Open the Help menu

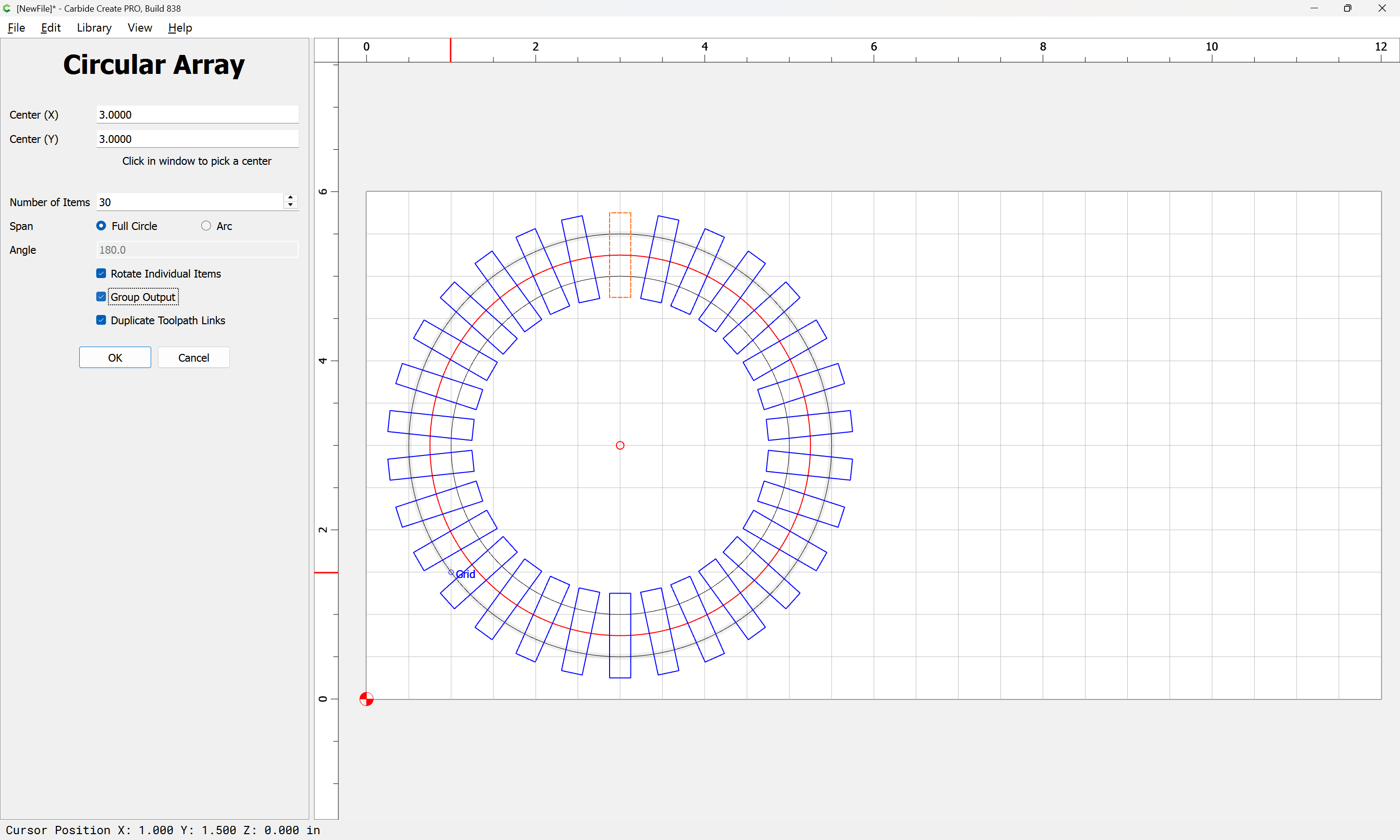(x=180, y=28)
